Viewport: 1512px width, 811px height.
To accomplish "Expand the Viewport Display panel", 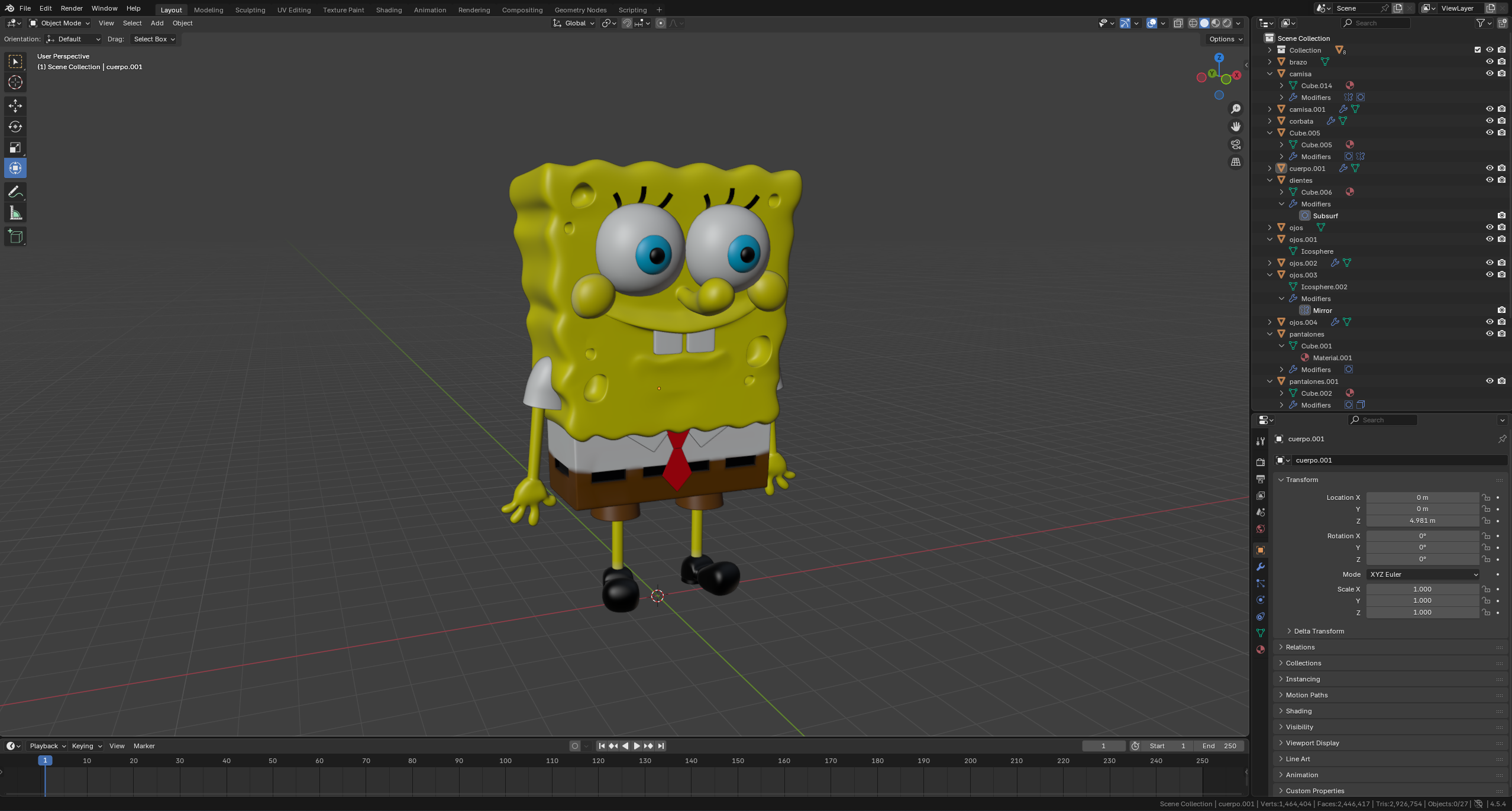I will click(1311, 743).
